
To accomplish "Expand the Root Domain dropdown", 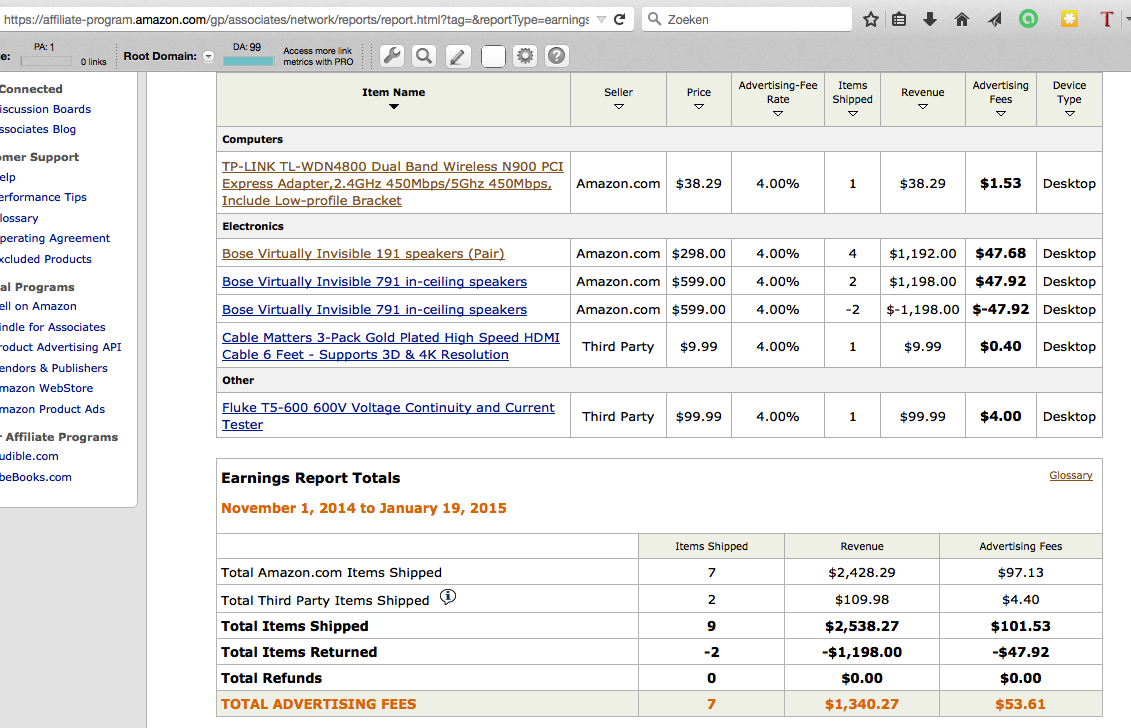I will tap(208, 56).
